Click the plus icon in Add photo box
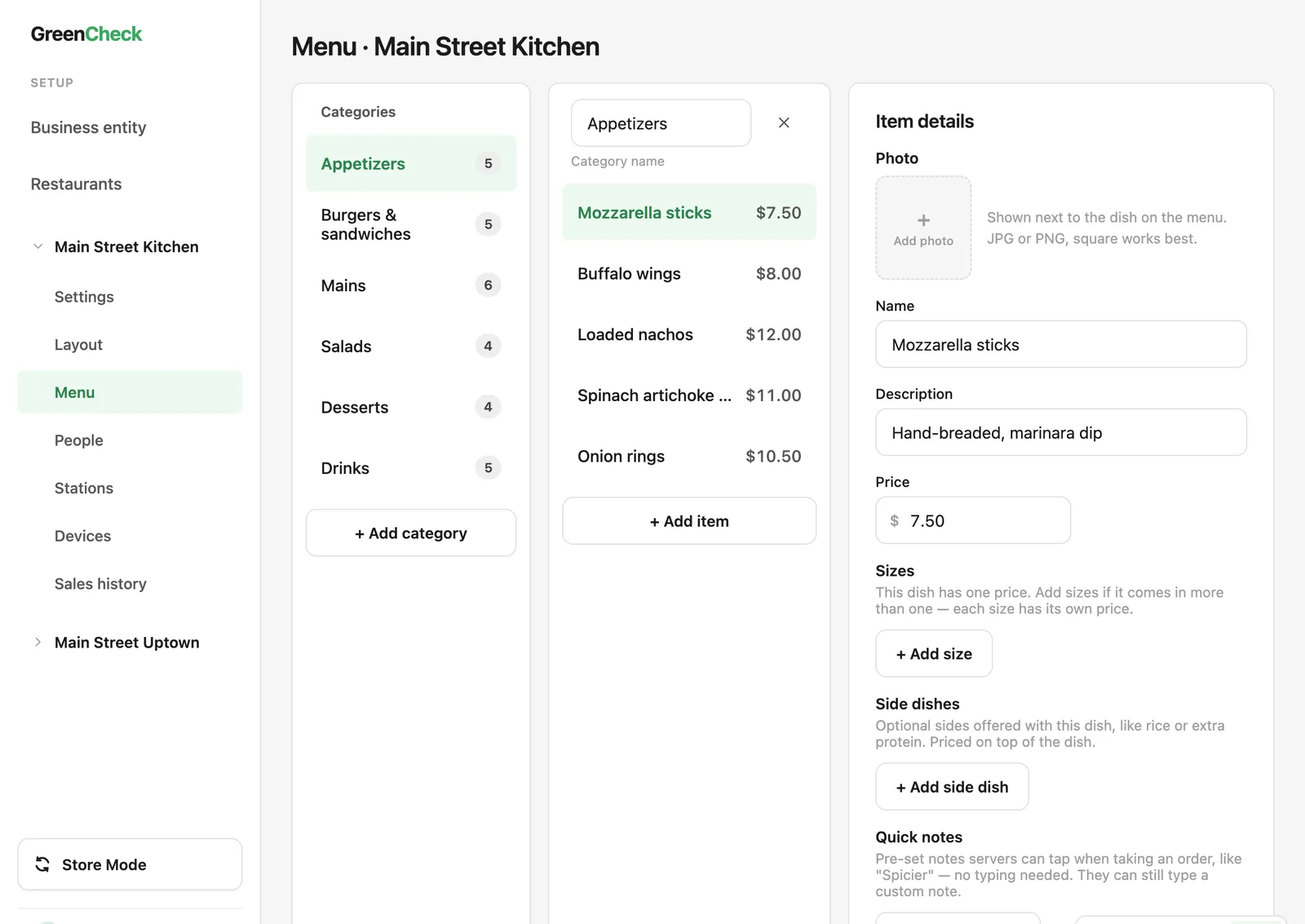This screenshot has height=924, width=1305. tap(923, 220)
